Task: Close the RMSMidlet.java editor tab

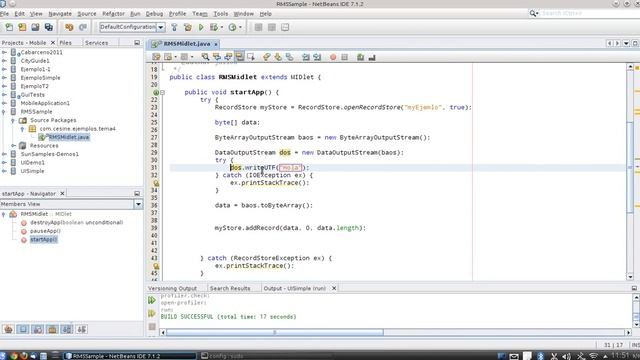Action: pyautogui.click(x=216, y=44)
